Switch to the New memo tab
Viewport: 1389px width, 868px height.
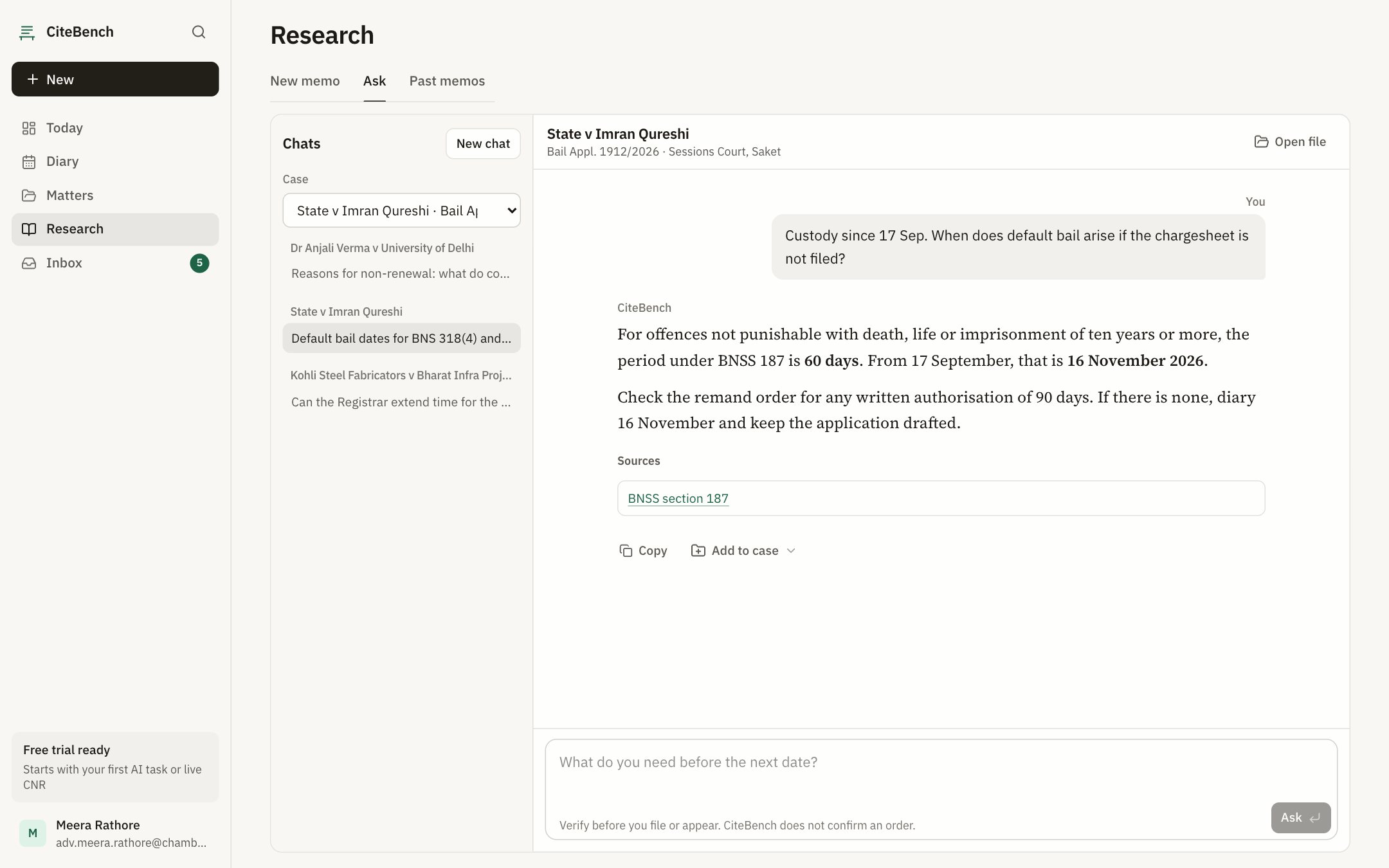pos(305,81)
